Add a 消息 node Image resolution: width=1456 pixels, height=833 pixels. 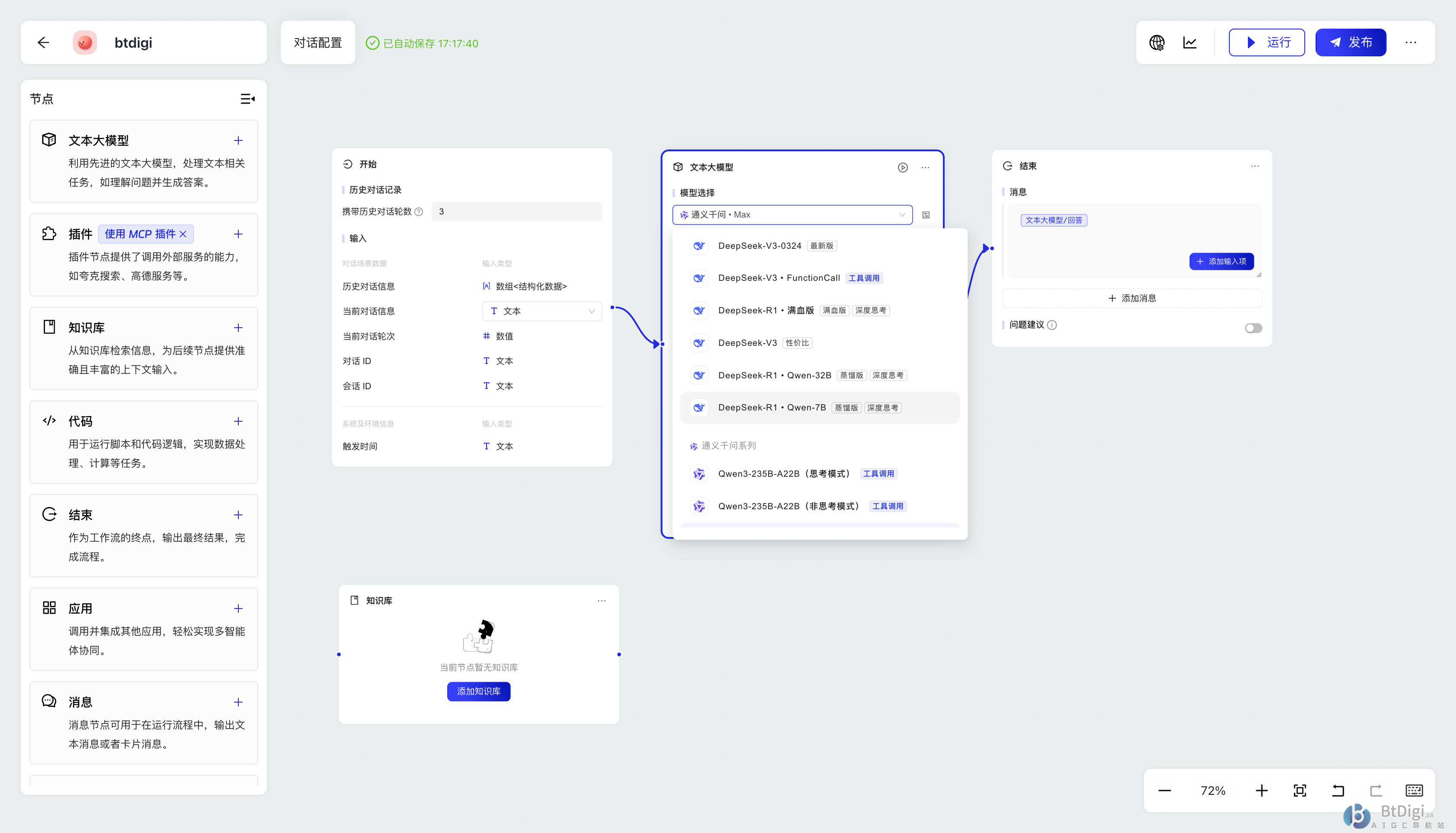click(x=238, y=703)
